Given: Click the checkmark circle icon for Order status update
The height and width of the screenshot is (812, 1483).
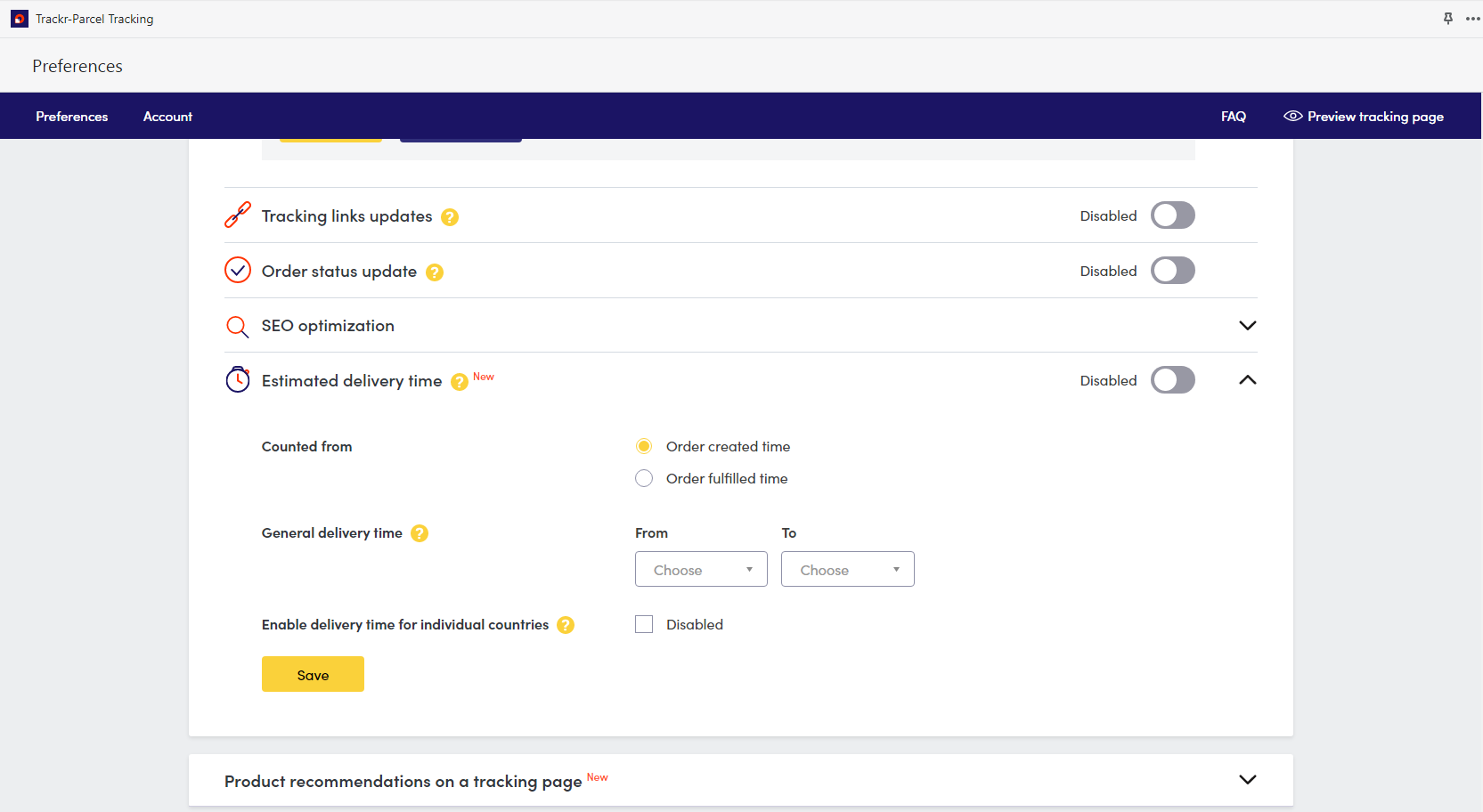Looking at the screenshot, I should 238,270.
